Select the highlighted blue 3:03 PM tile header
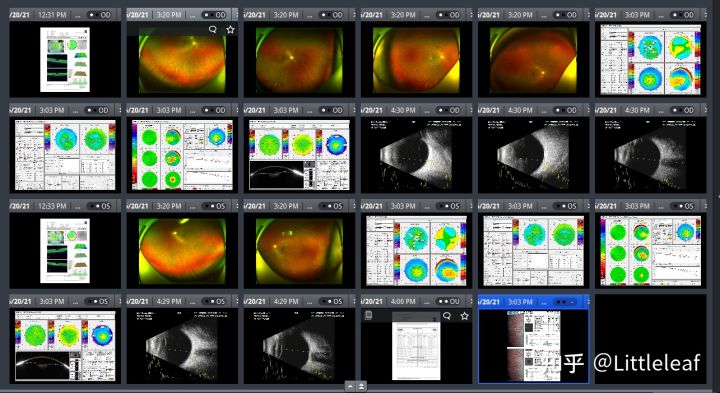This screenshot has height=393, width=720. point(533,302)
